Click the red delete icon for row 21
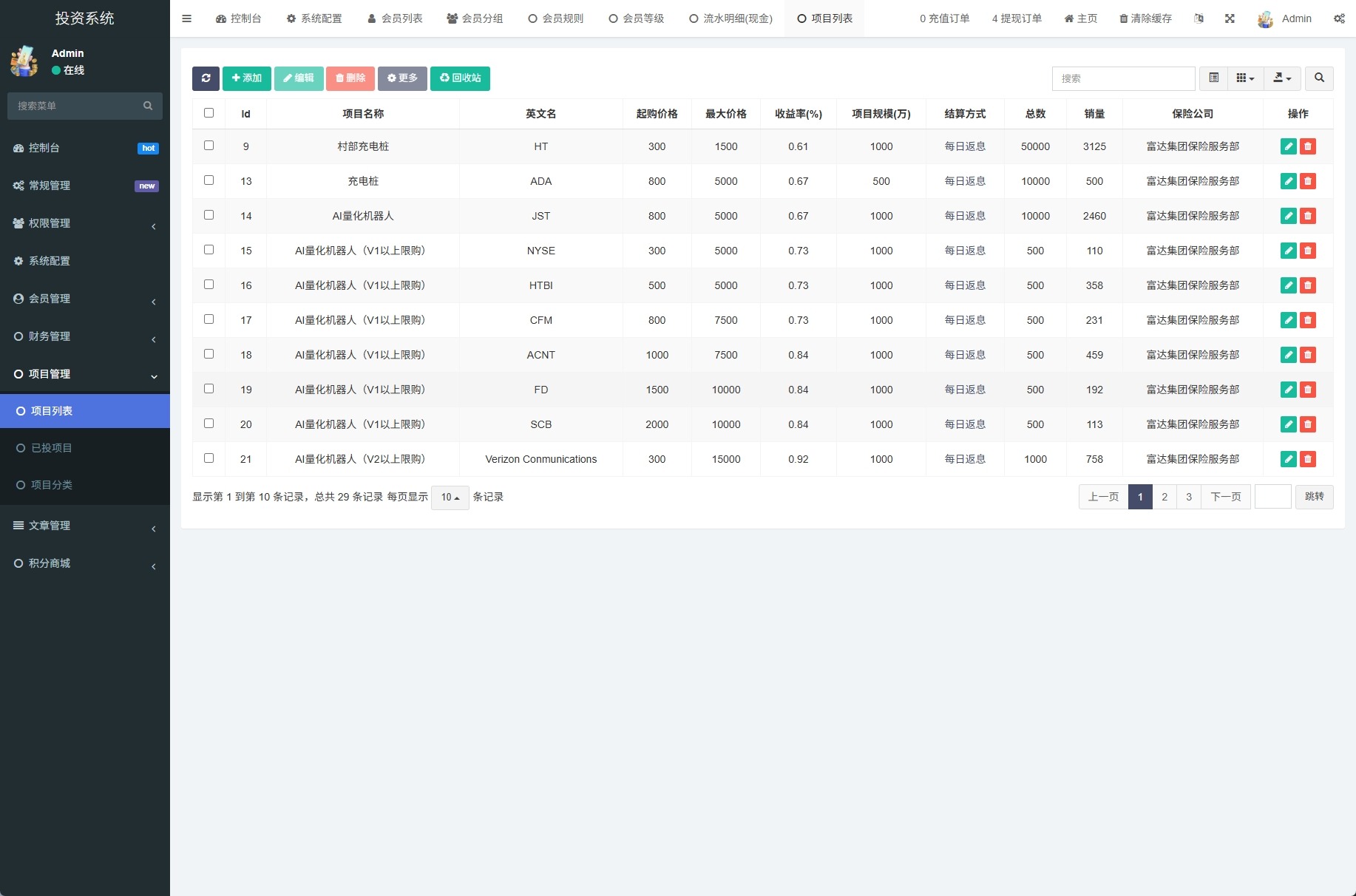 coord(1308,459)
